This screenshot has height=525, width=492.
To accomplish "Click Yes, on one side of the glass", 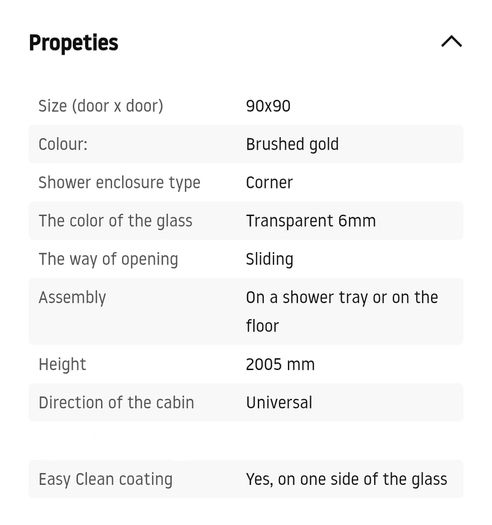I will click(x=347, y=479).
